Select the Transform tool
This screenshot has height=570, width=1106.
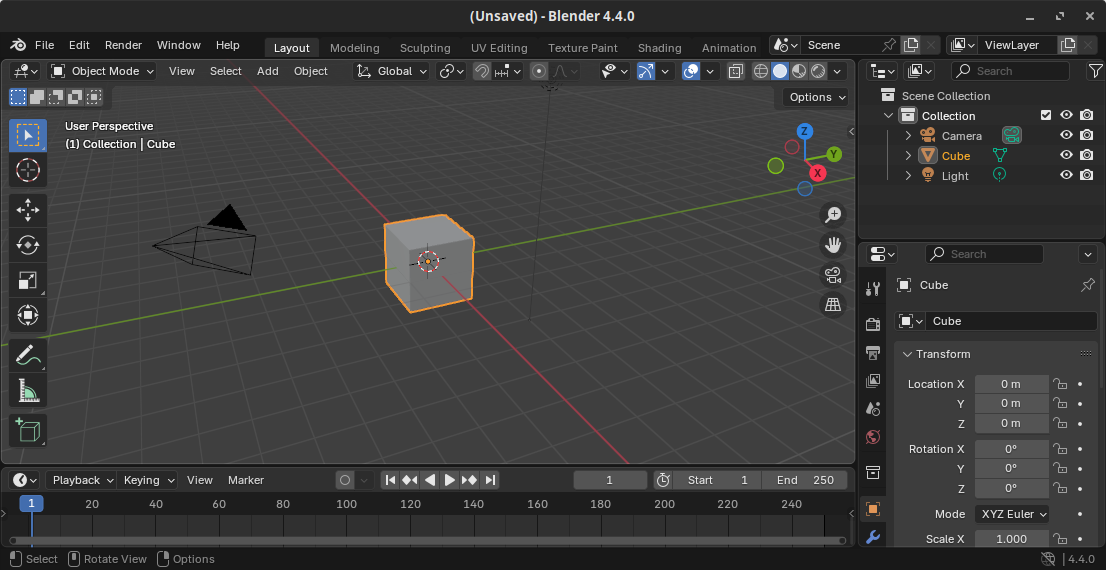click(28, 315)
